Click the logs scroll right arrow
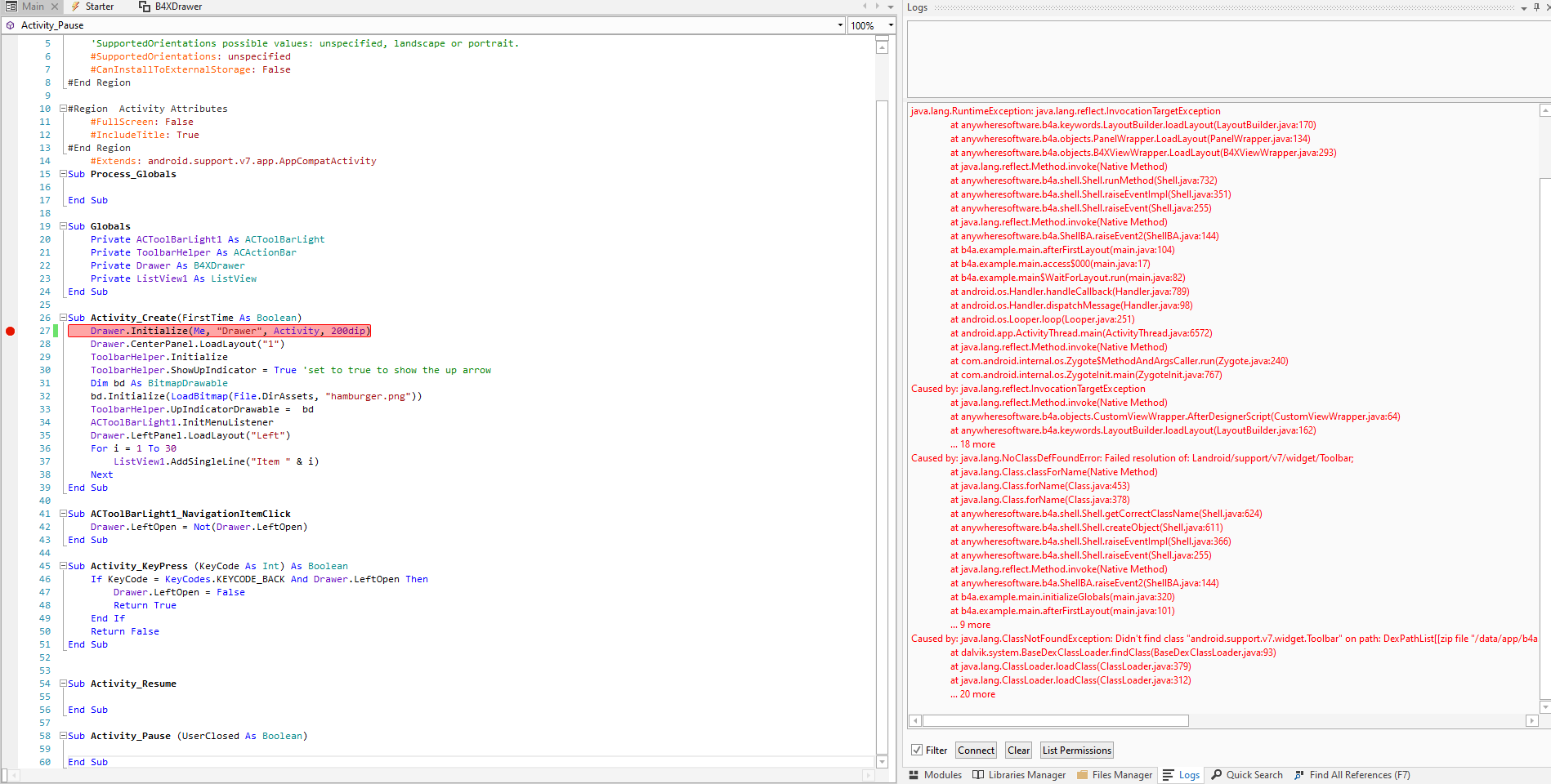Viewport: 1551px width, 784px height. (1532, 721)
